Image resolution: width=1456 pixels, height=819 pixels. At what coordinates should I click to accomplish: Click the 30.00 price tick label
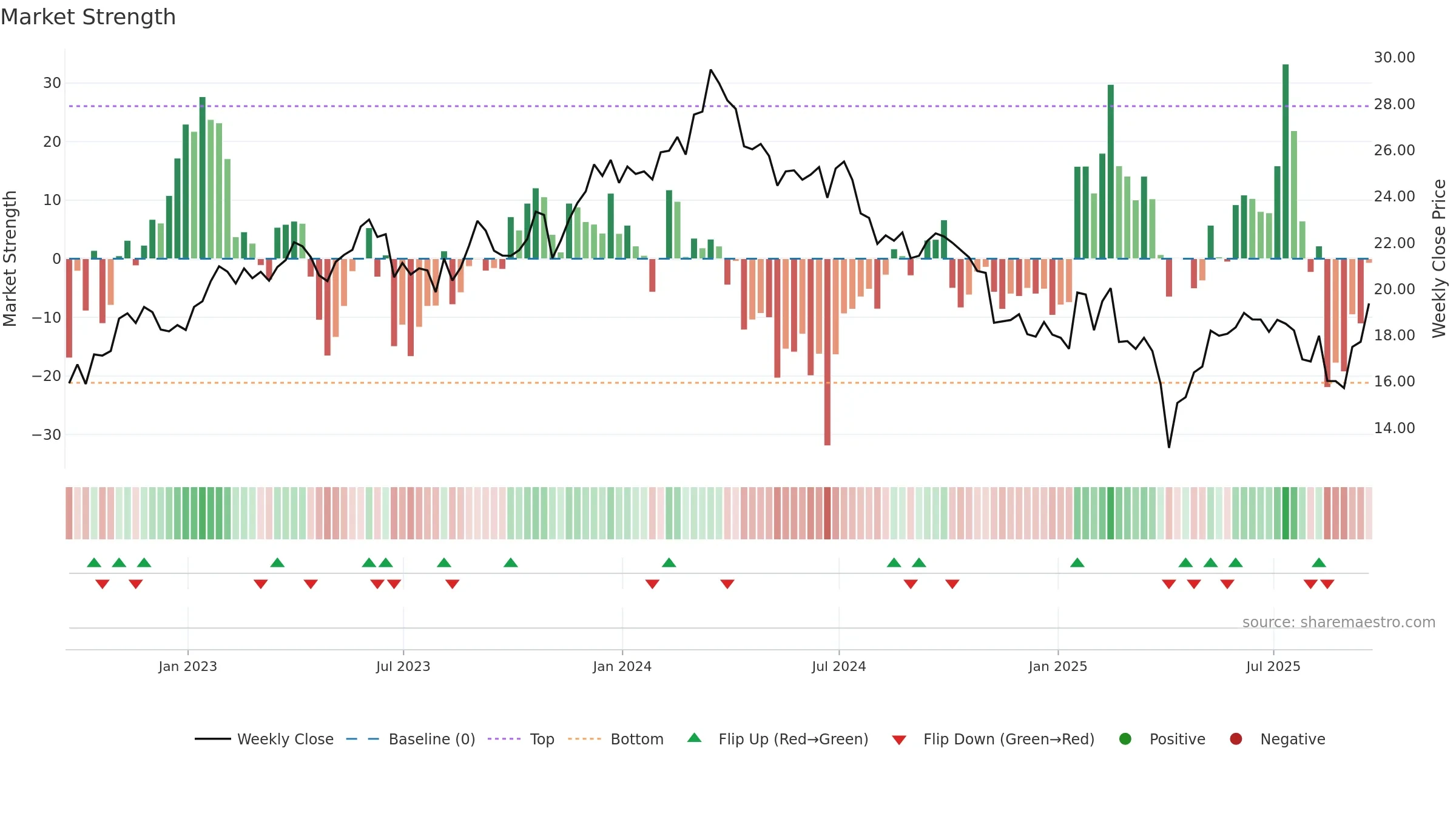coord(1394,58)
